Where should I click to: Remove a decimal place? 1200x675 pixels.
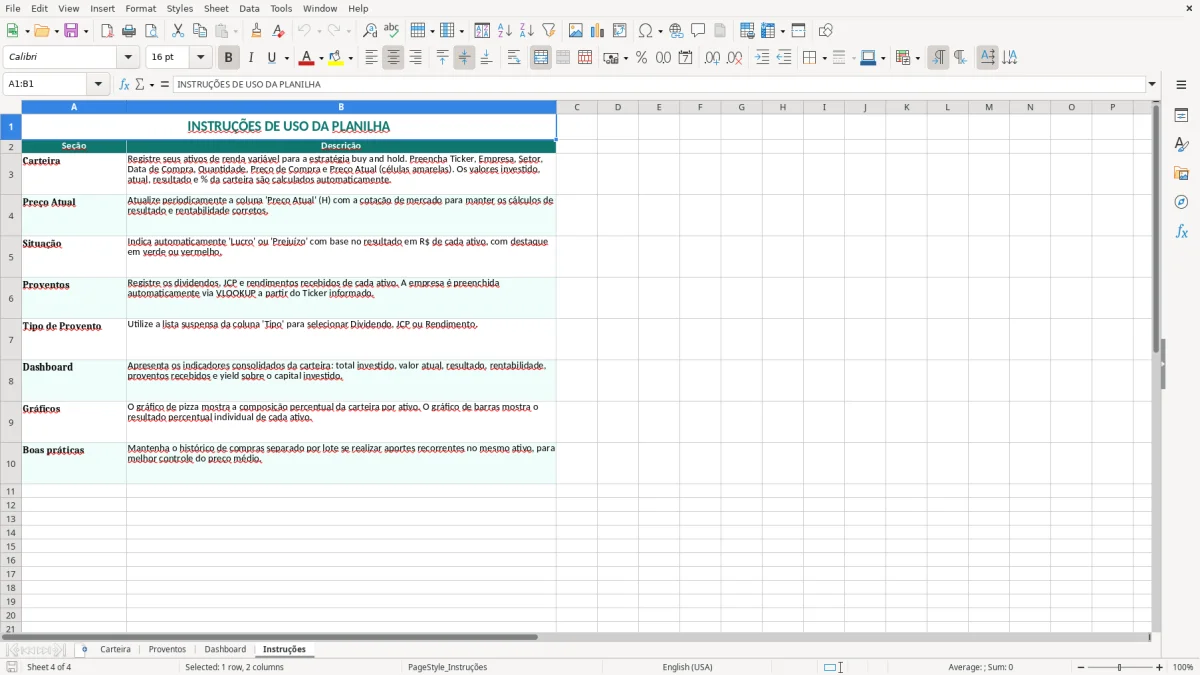(735, 58)
